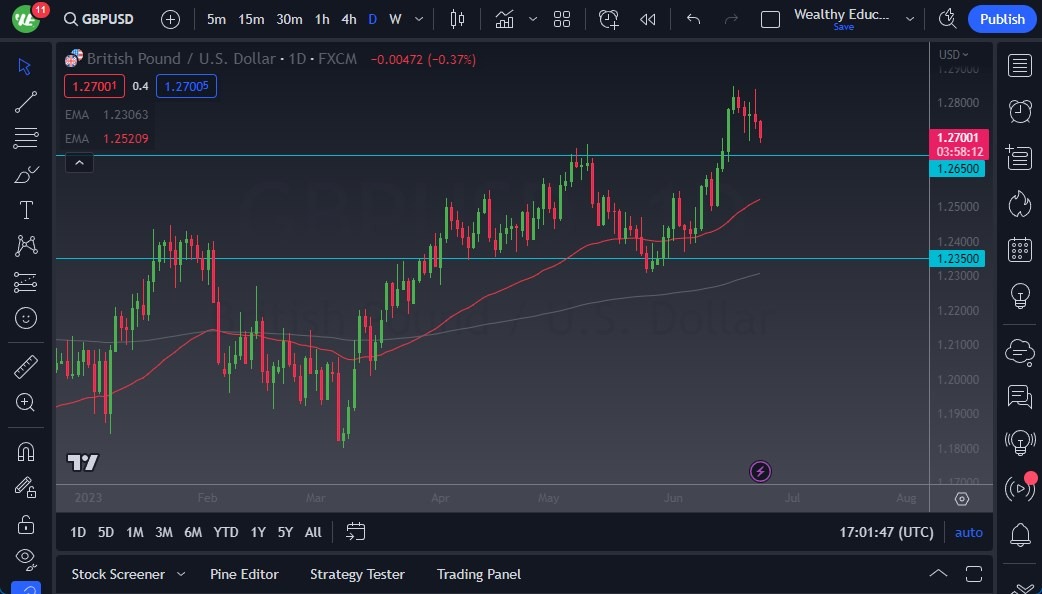1042x594 pixels.
Task: Open the alerts alarm clock panel
Action: coord(1020,111)
